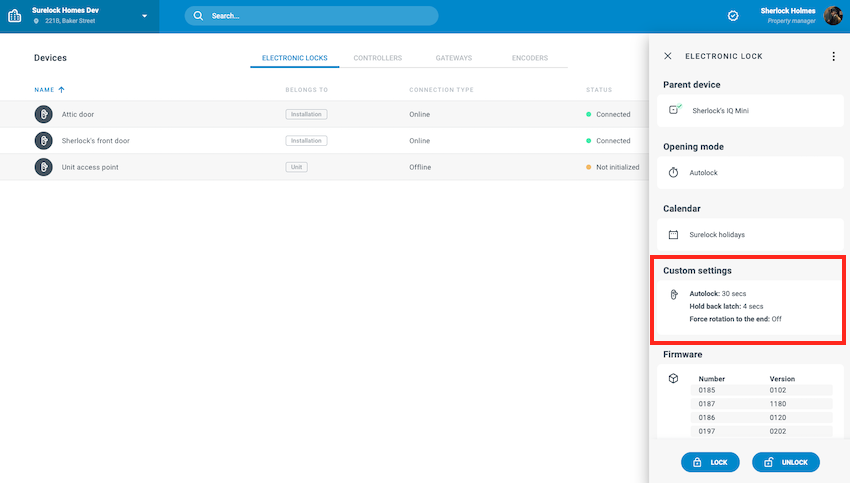Switch to the Controllers tab

pyautogui.click(x=377, y=58)
